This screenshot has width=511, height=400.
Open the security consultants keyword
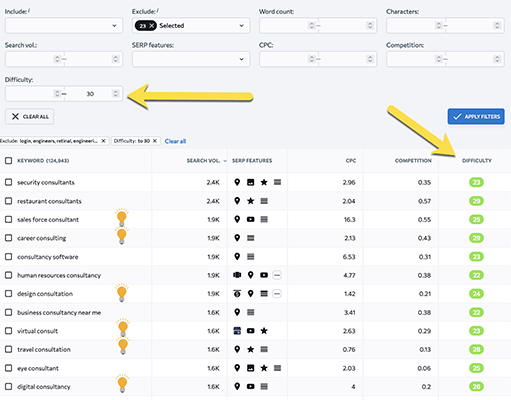(x=46, y=182)
